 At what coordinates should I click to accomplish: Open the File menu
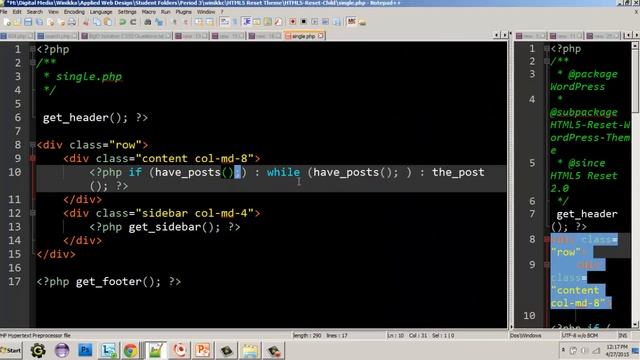coord(4,12)
